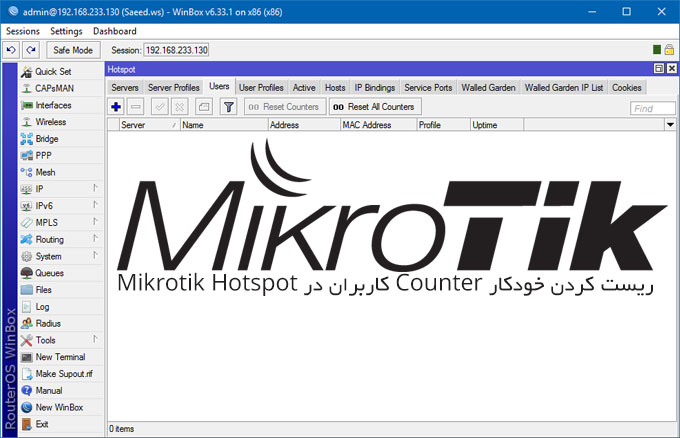Switch to the Cookies tab
Screen dimensions: 680x438
click(627, 88)
